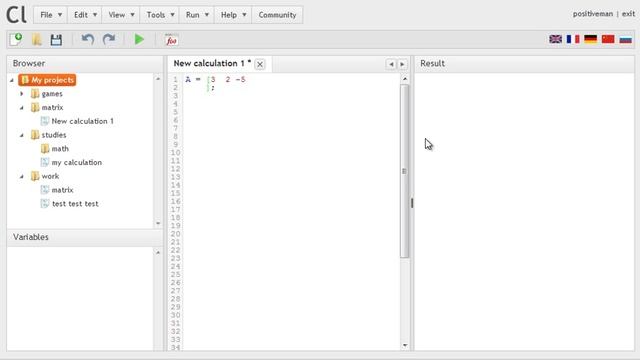Open the folder icon in toolbar
The width and height of the screenshot is (640, 360).
(x=37, y=40)
